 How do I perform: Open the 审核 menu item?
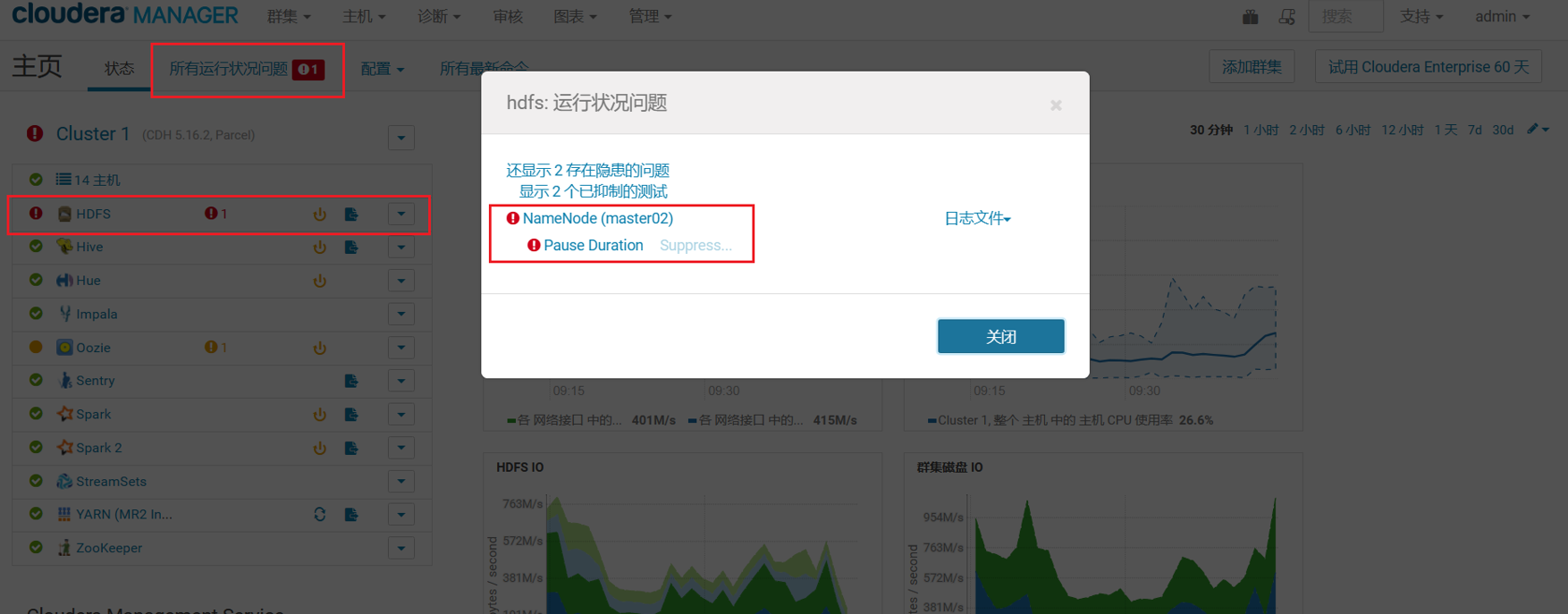[507, 16]
